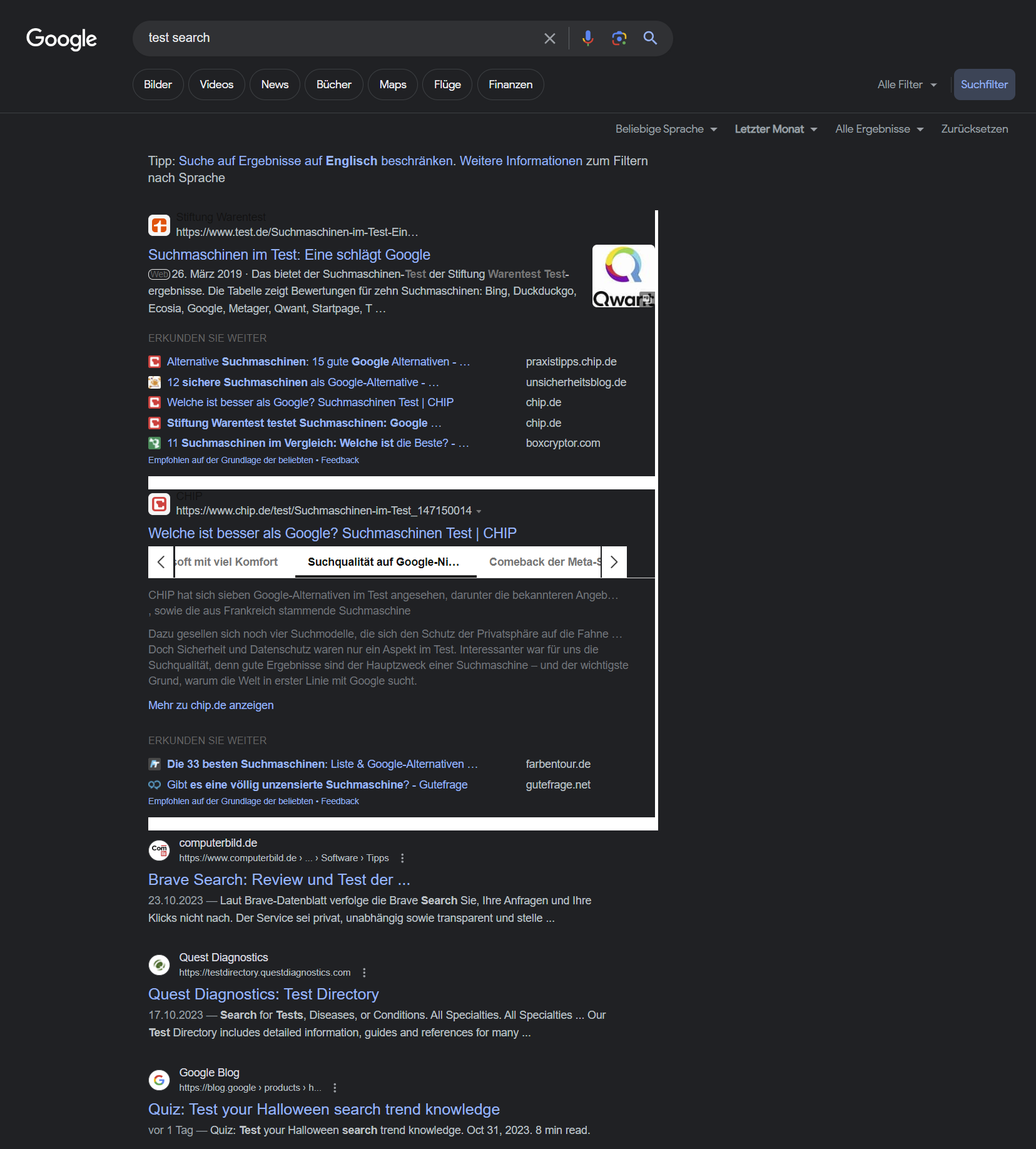Click the magnifying glass search icon
This screenshot has height=1149, width=1036.
coord(651,38)
